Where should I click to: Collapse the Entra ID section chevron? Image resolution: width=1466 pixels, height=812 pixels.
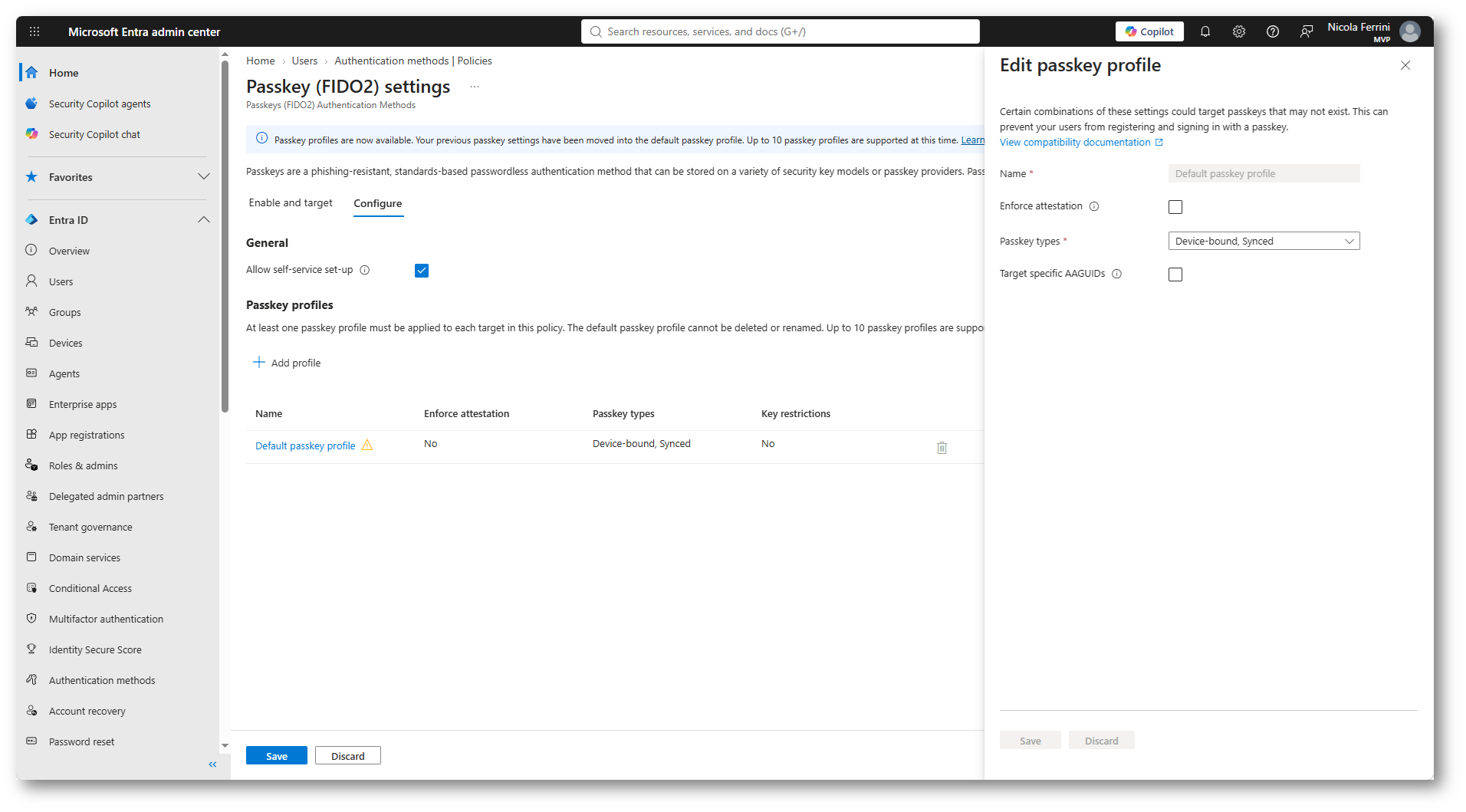click(203, 219)
